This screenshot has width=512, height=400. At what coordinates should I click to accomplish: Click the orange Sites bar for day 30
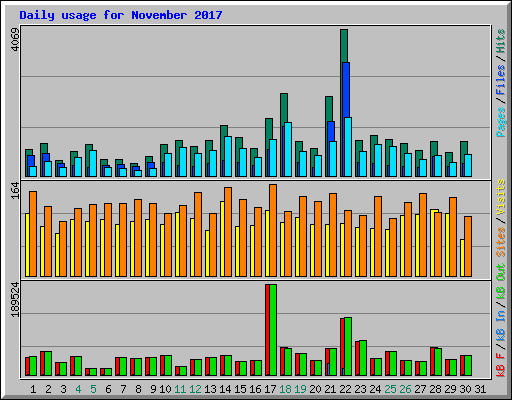[468, 246]
